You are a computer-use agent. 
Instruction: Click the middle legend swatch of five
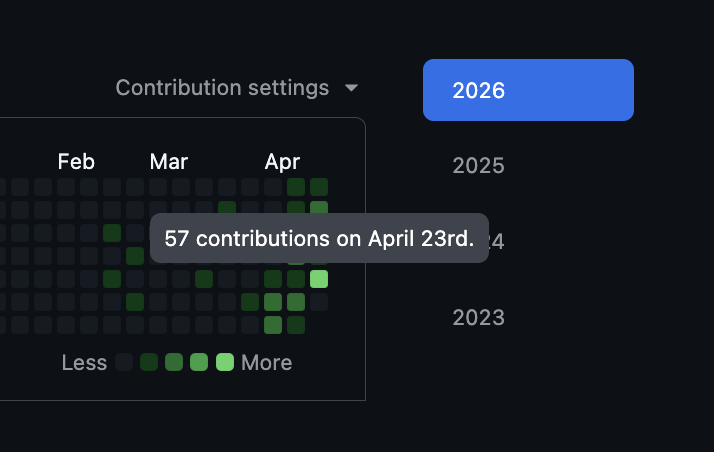(x=174, y=362)
